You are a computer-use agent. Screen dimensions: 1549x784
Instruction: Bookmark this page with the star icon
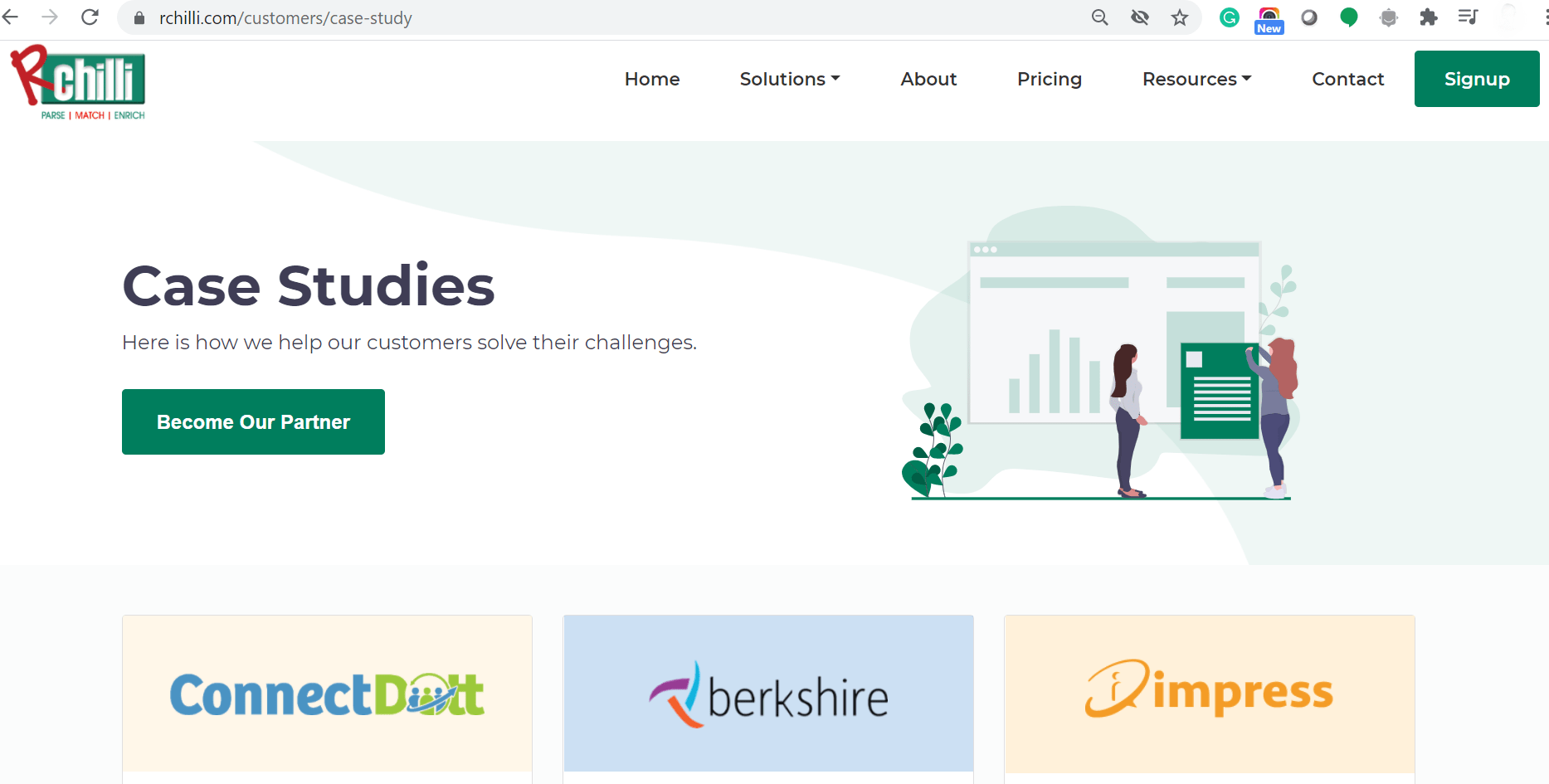(1180, 17)
